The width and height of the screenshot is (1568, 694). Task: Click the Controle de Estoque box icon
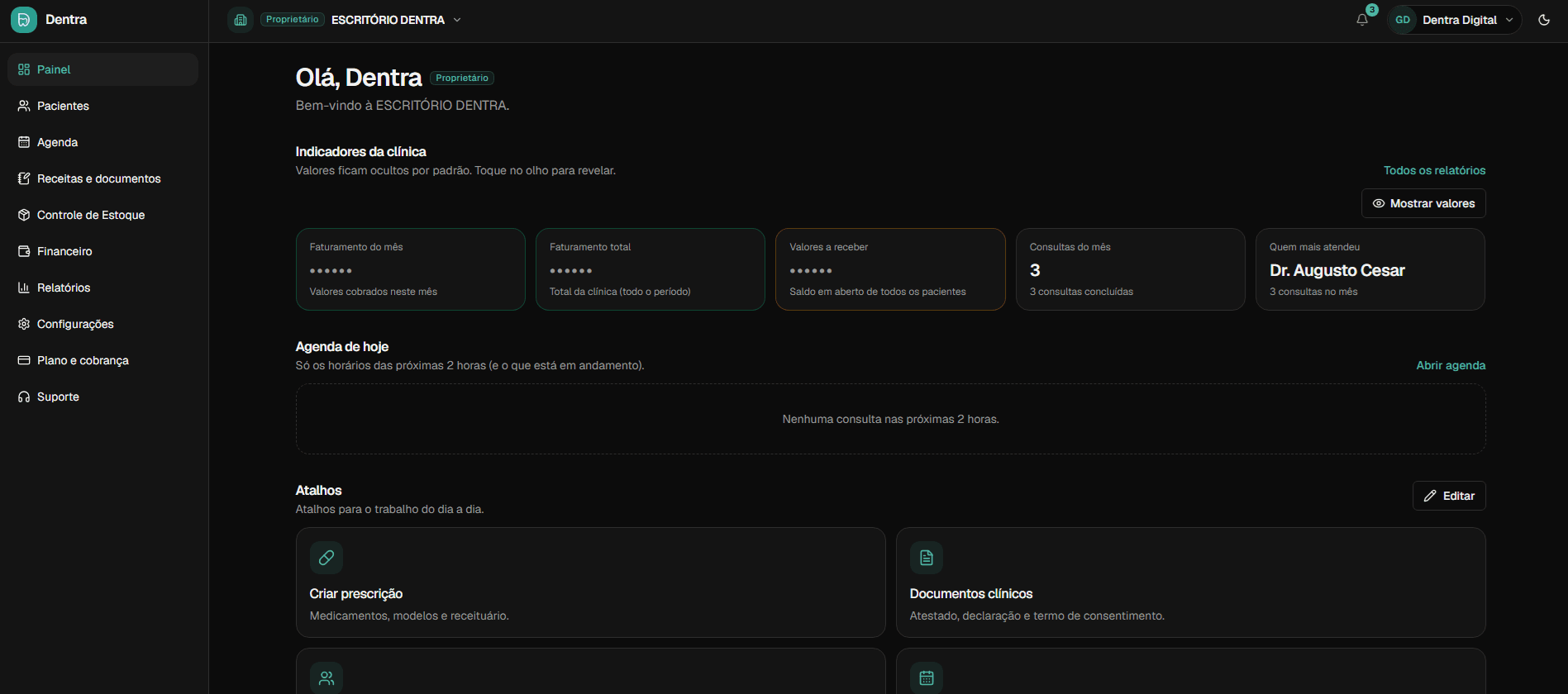24,215
